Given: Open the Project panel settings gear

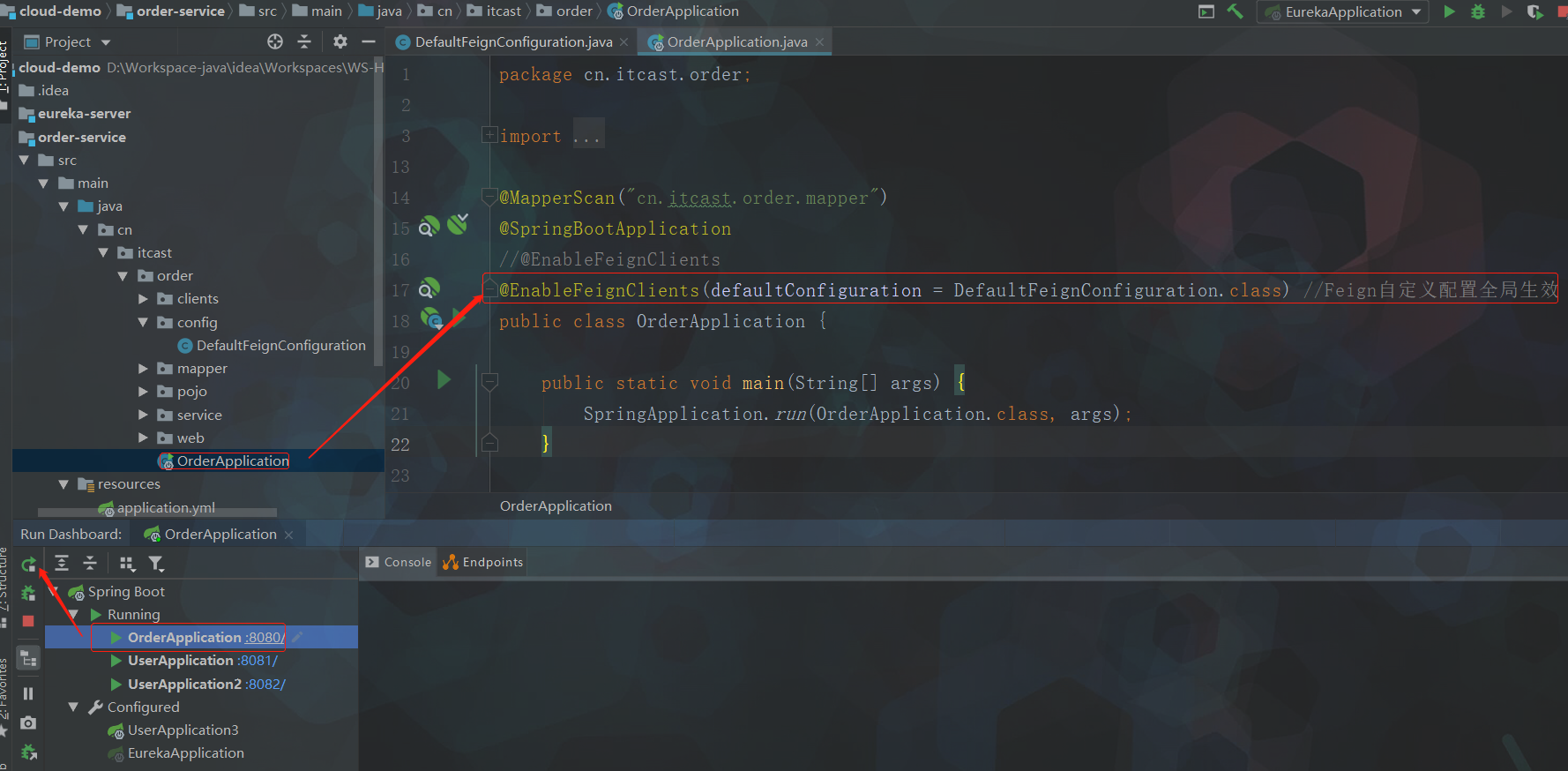Looking at the screenshot, I should [340, 41].
